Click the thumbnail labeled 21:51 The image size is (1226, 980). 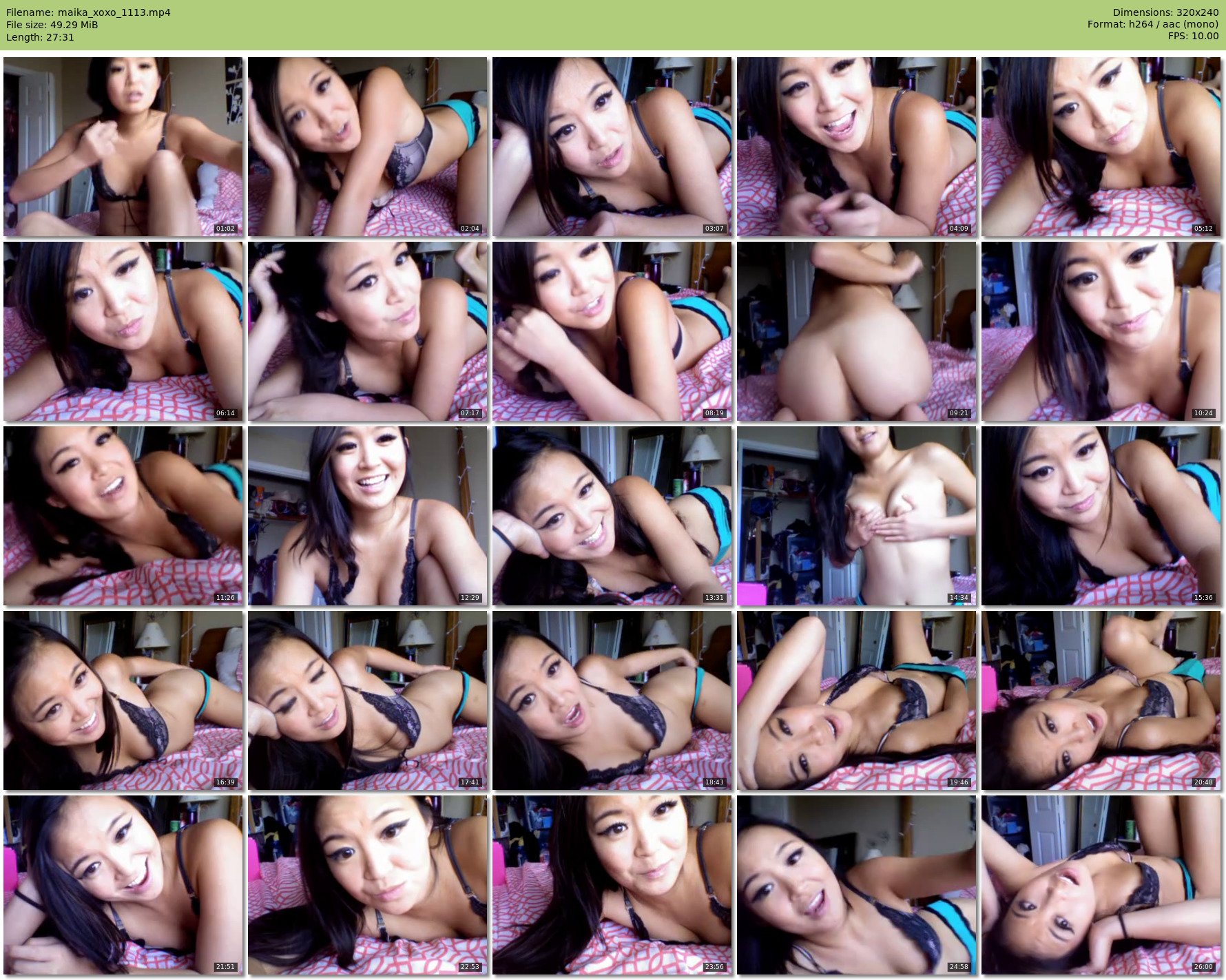click(123, 885)
